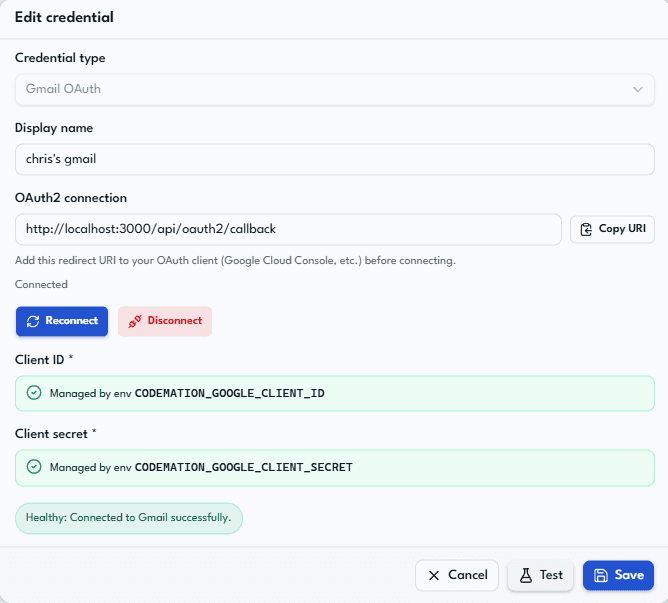The image size is (668, 603).
Task: Click the Save button
Action: click(x=618, y=575)
